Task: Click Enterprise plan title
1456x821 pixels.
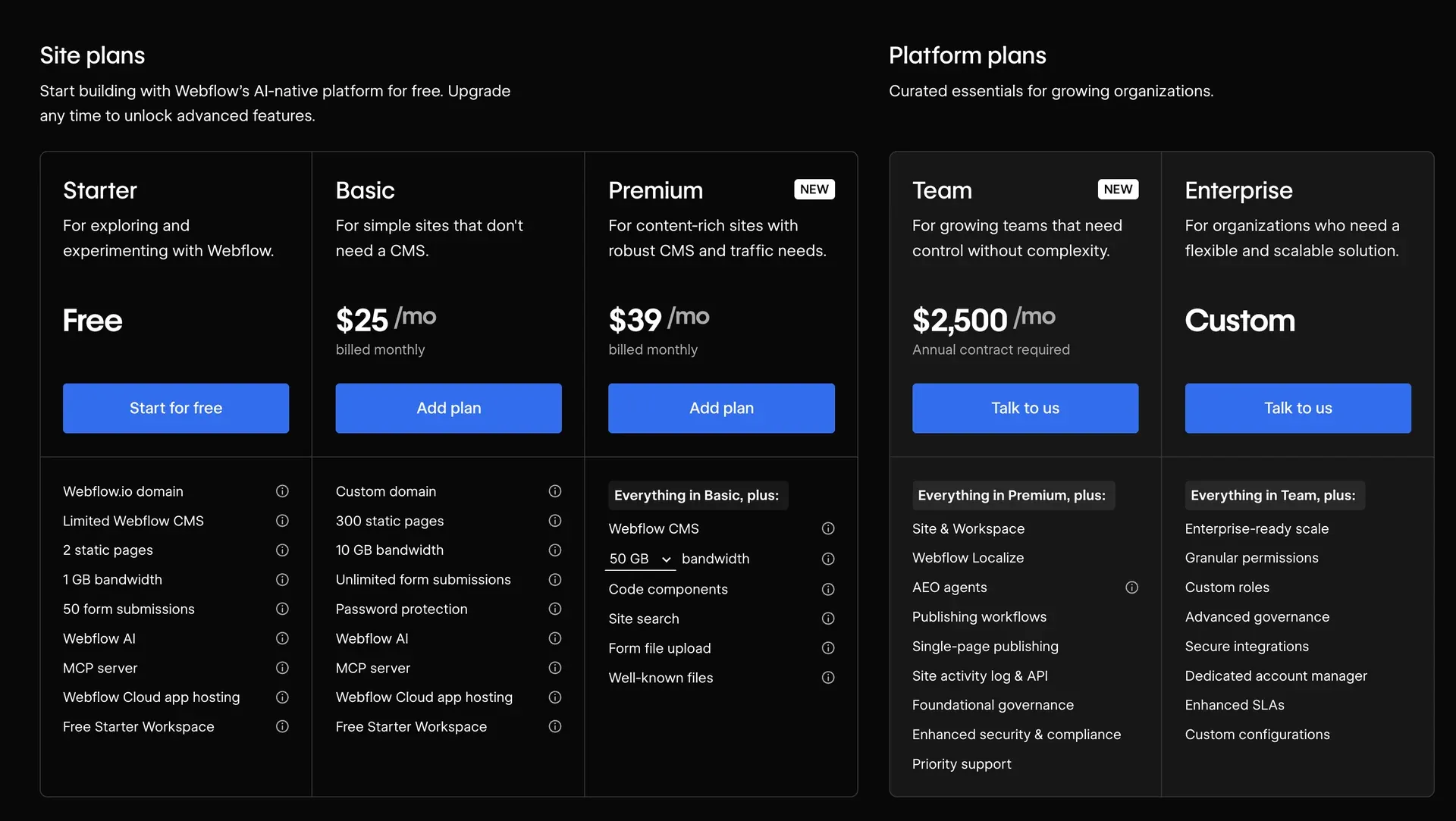Action: click(x=1239, y=190)
